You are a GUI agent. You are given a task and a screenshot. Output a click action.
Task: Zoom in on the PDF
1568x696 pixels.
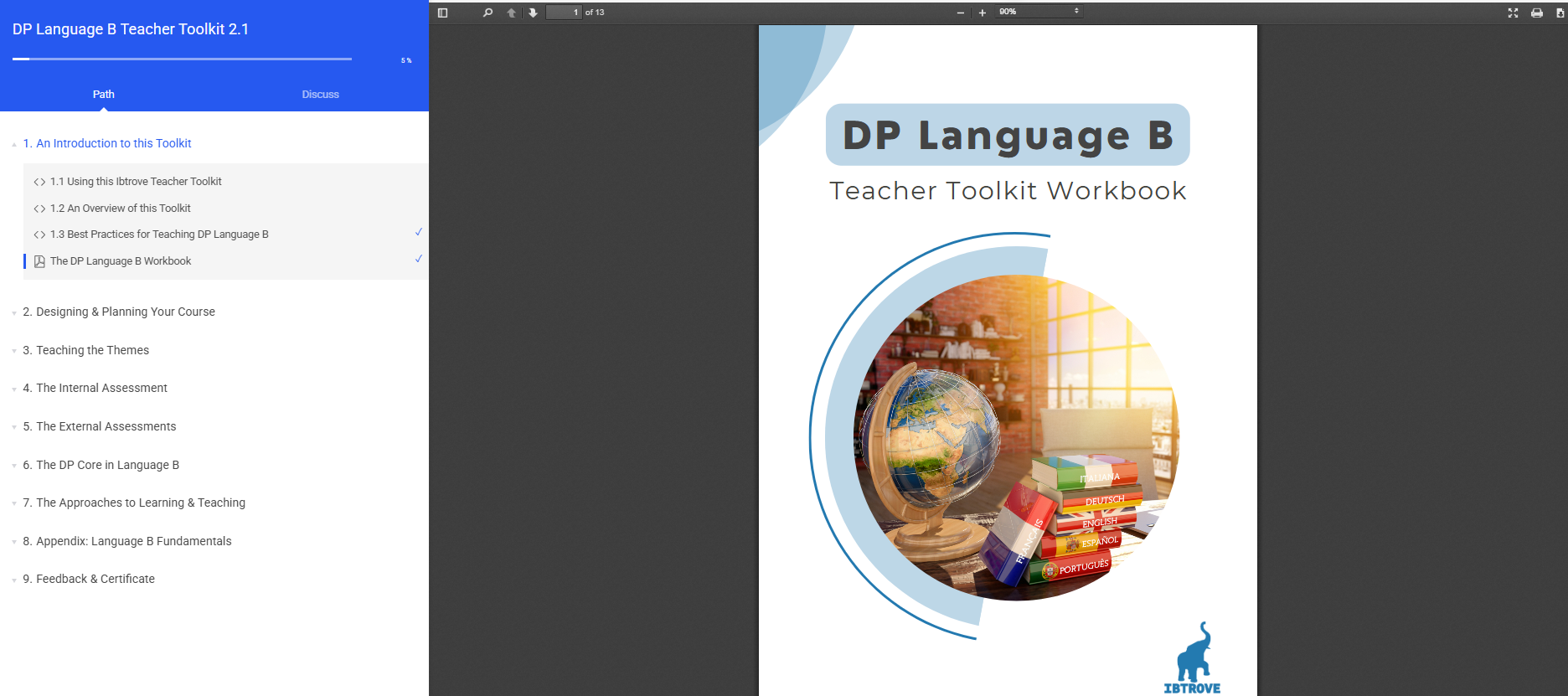pos(982,13)
